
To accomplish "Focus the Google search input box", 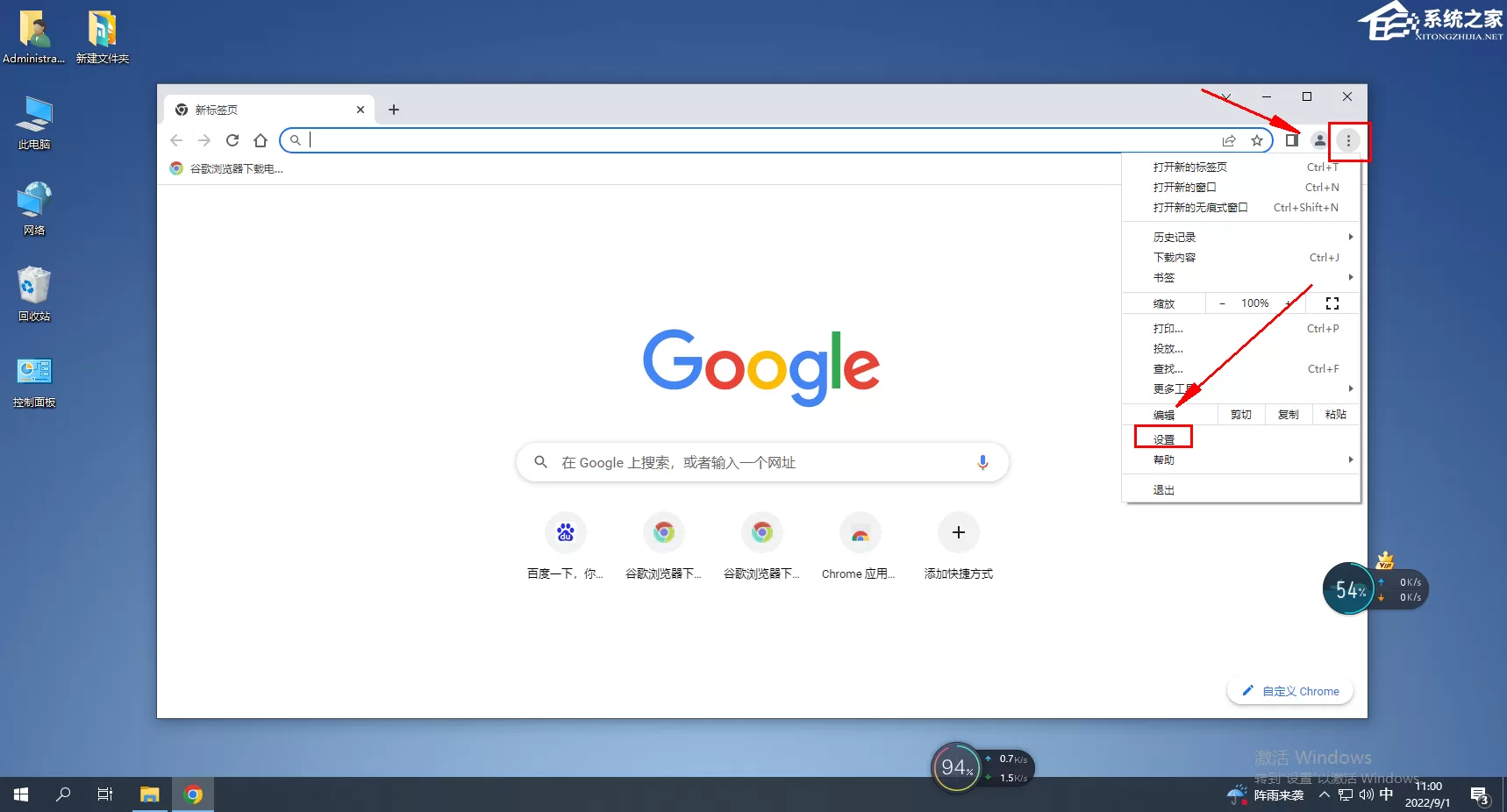I will click(762, 462).
